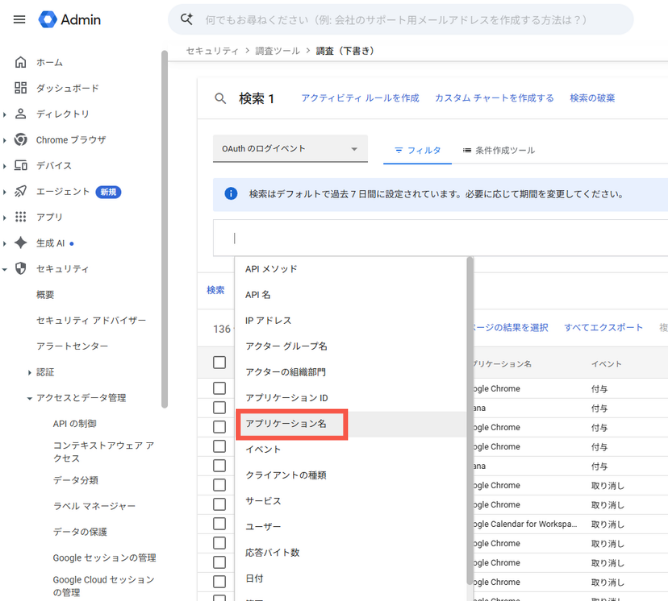Select 応答バイト数 from the attribute list

[350, 553]
